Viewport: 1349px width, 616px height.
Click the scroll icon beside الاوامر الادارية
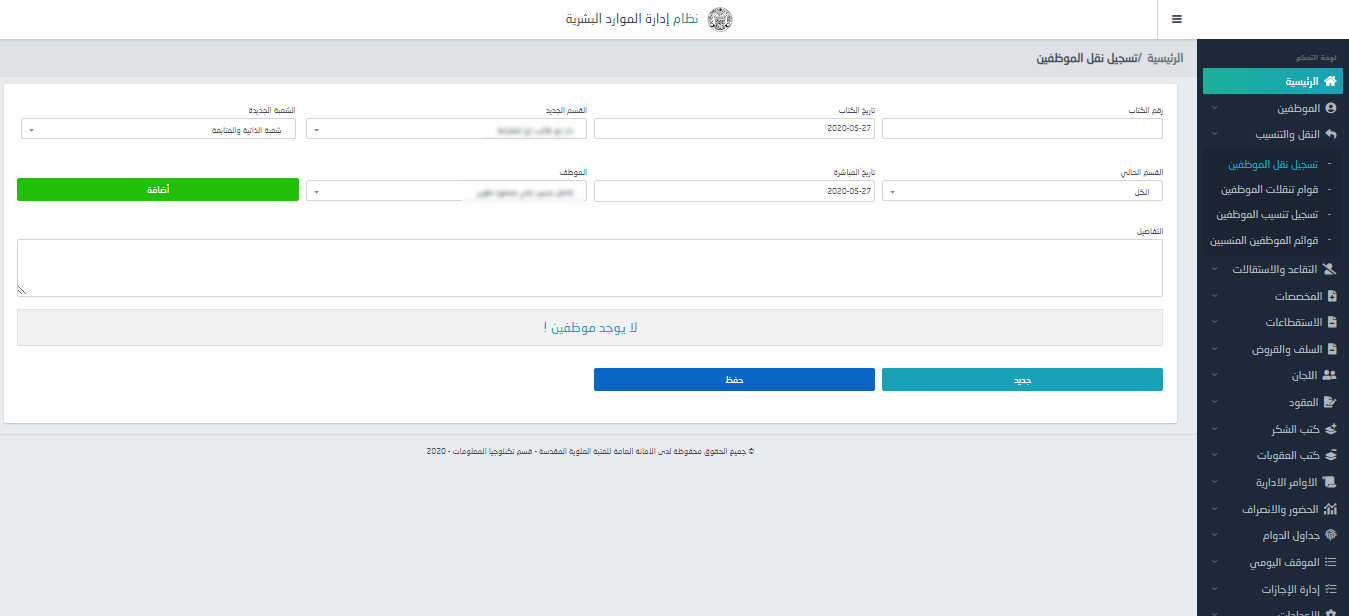pyautogui.click(x=1330, y=482)
